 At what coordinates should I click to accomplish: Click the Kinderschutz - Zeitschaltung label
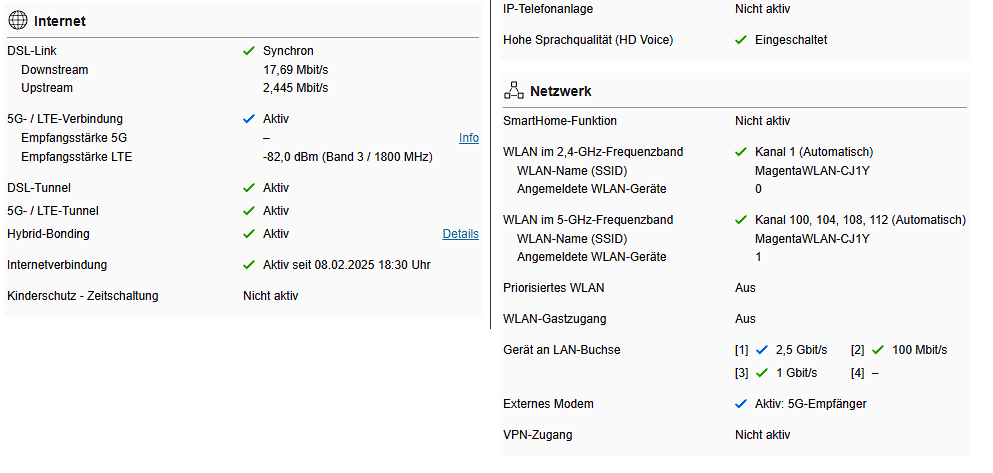tap(82, 296)
